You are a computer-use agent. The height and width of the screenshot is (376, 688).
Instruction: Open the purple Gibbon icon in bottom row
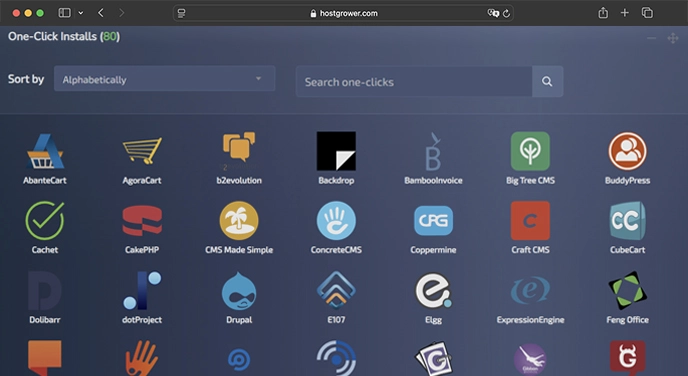(x=530, y=359)
